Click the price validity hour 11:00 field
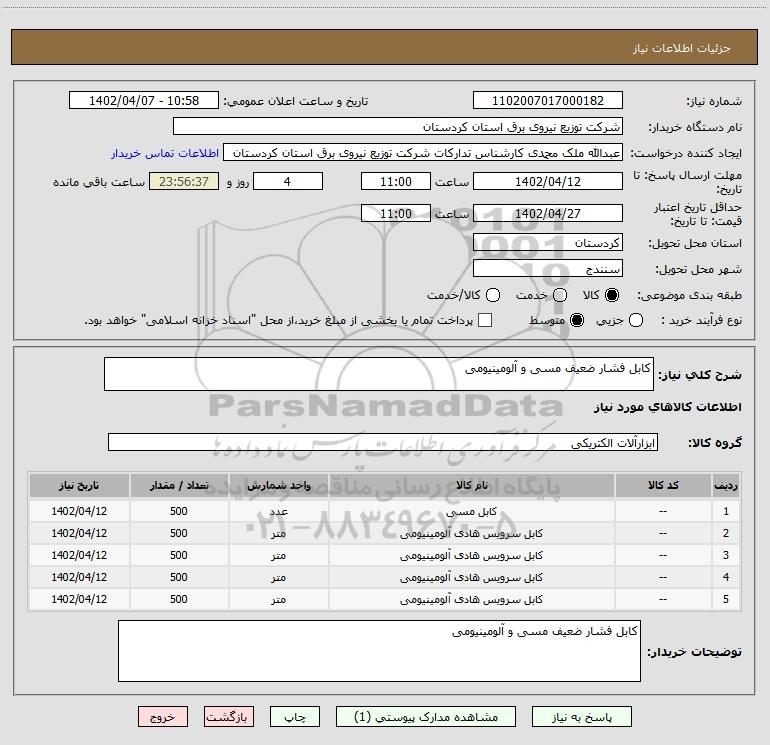 click(396, 213)
